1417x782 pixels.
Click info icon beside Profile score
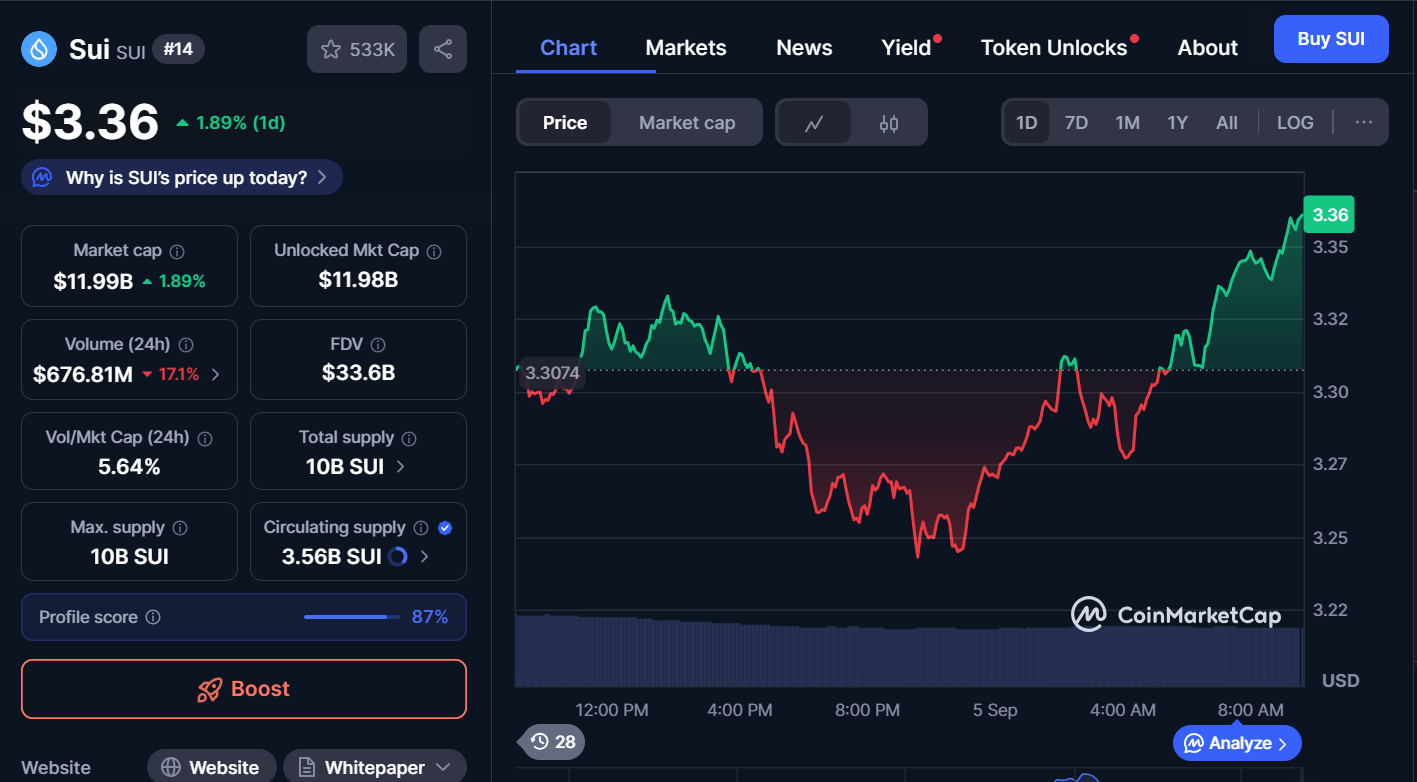(x=153, y=618)
